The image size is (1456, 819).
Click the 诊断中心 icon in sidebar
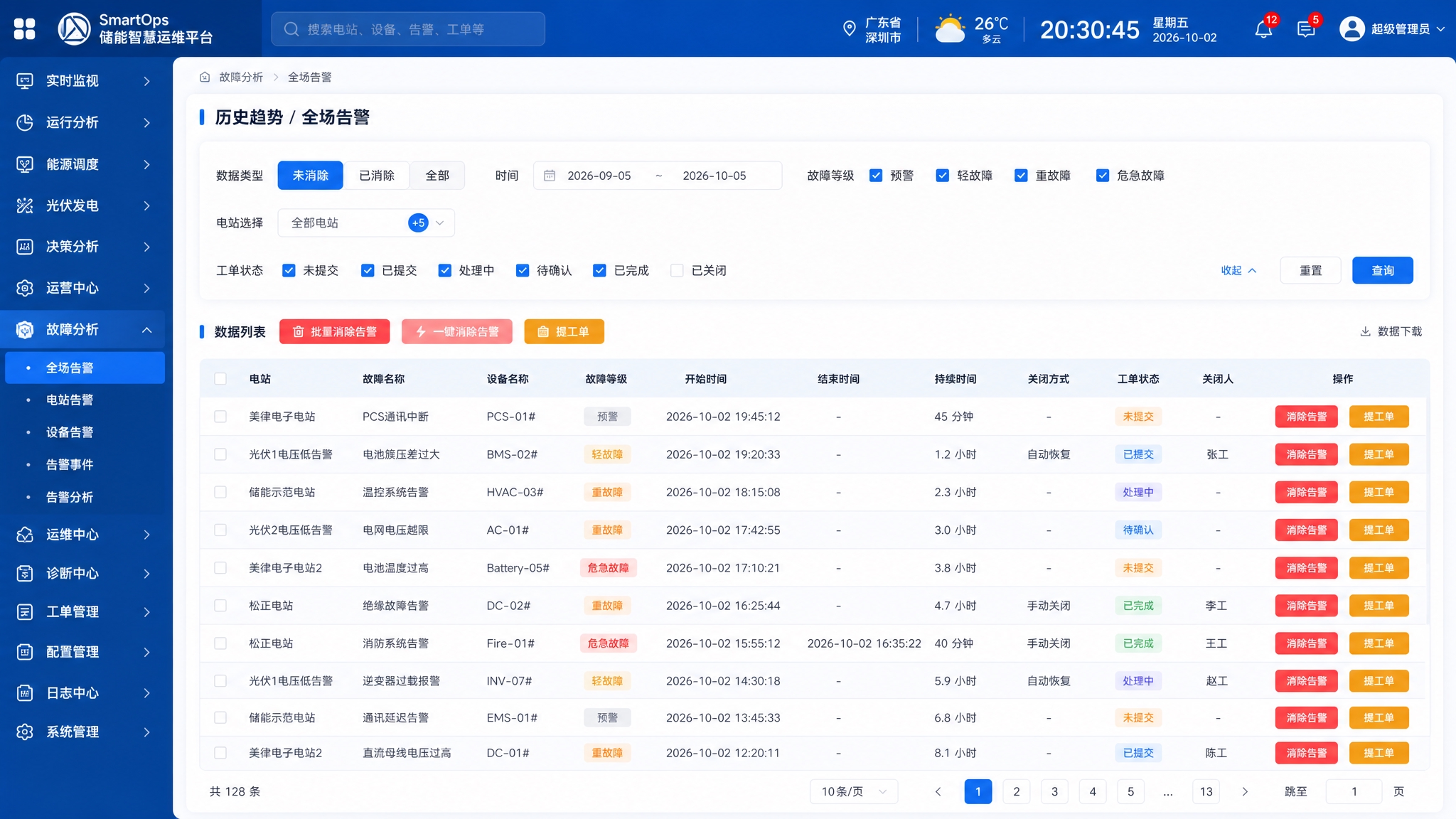(25, 573)
